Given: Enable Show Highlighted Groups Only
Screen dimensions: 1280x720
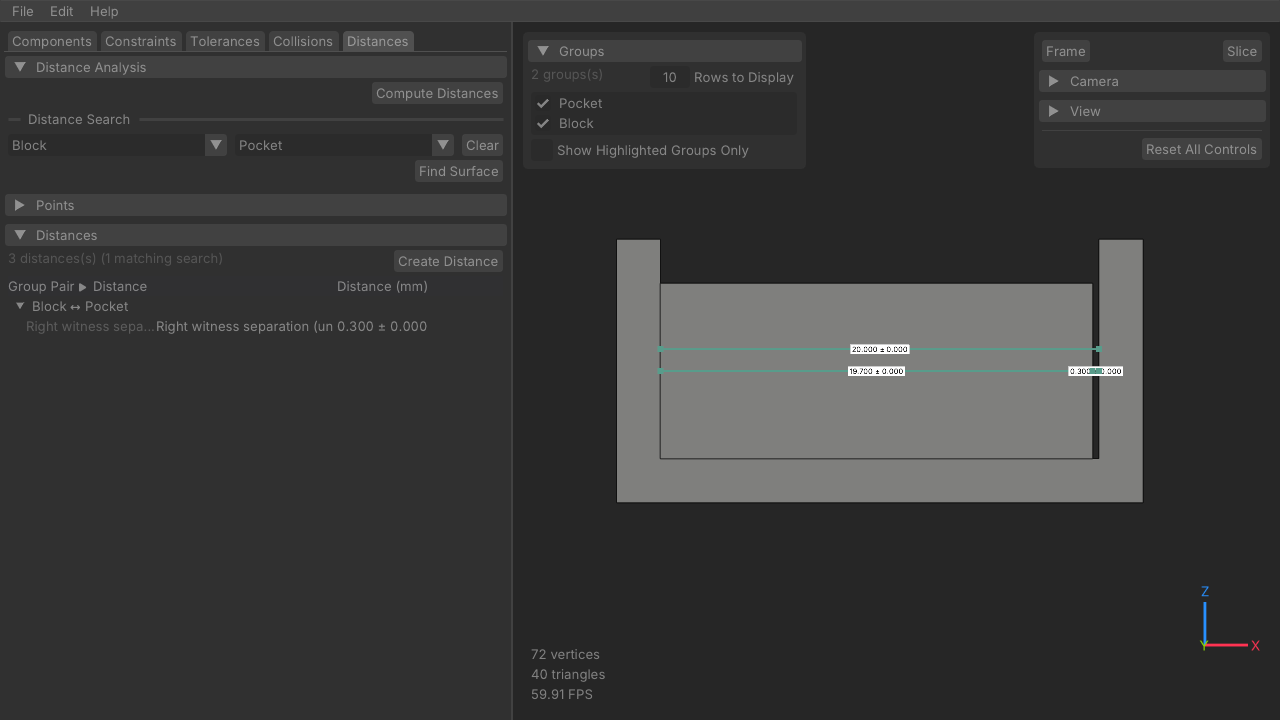Looking at the screenshot, I should [542, 150].
